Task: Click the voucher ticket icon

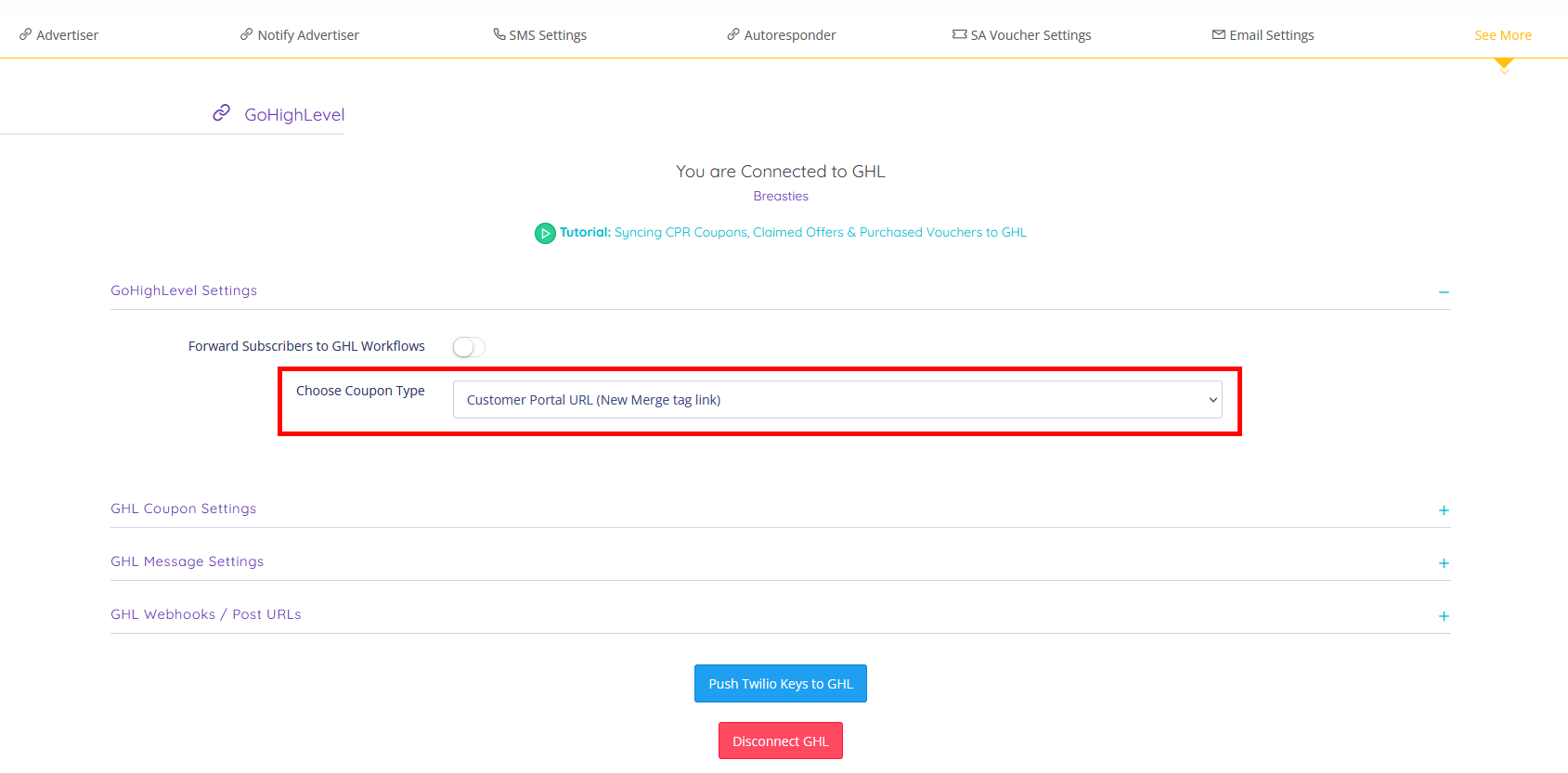Action: coord(959,34)
